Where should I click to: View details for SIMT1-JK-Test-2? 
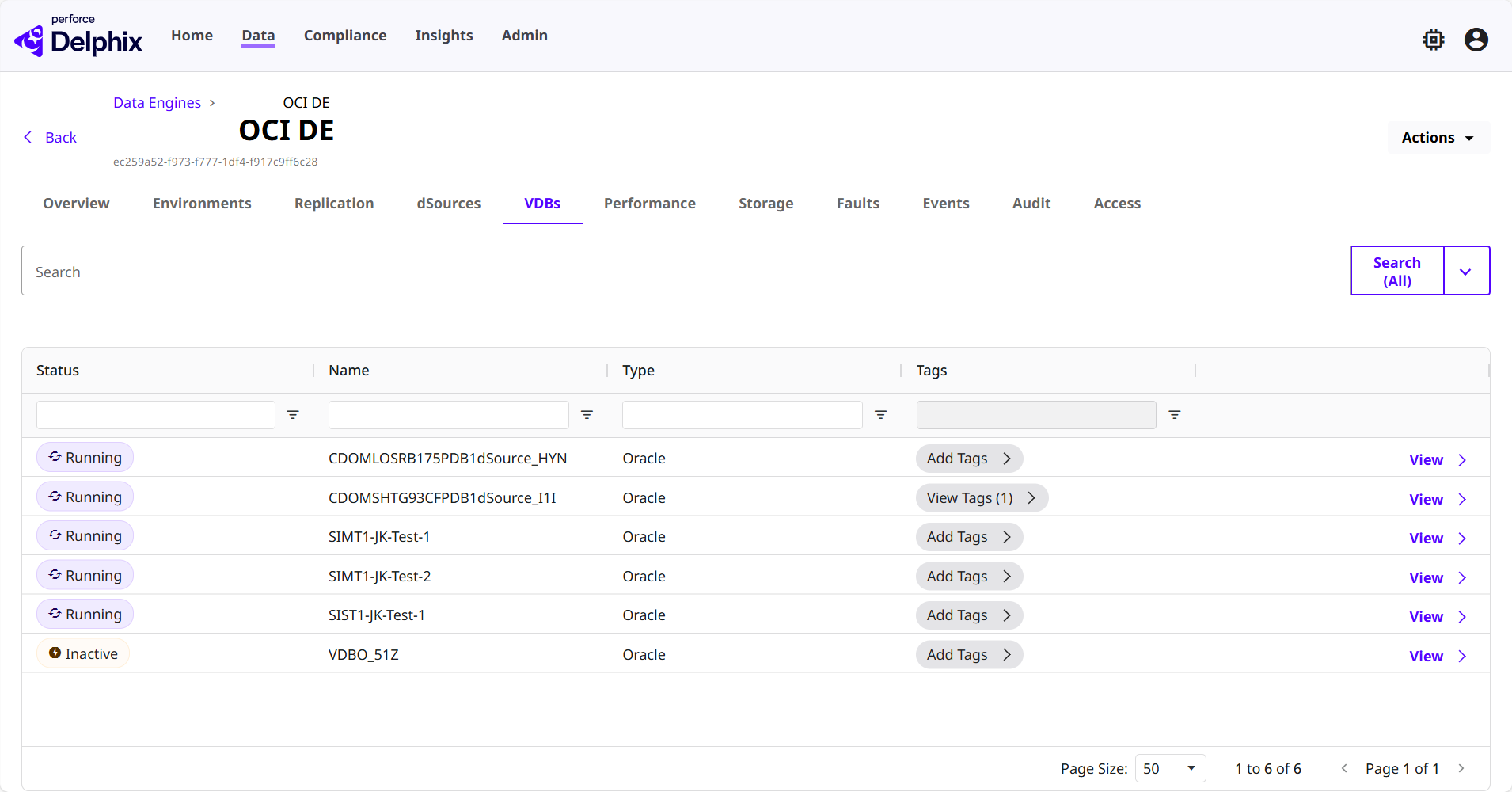1438,578
